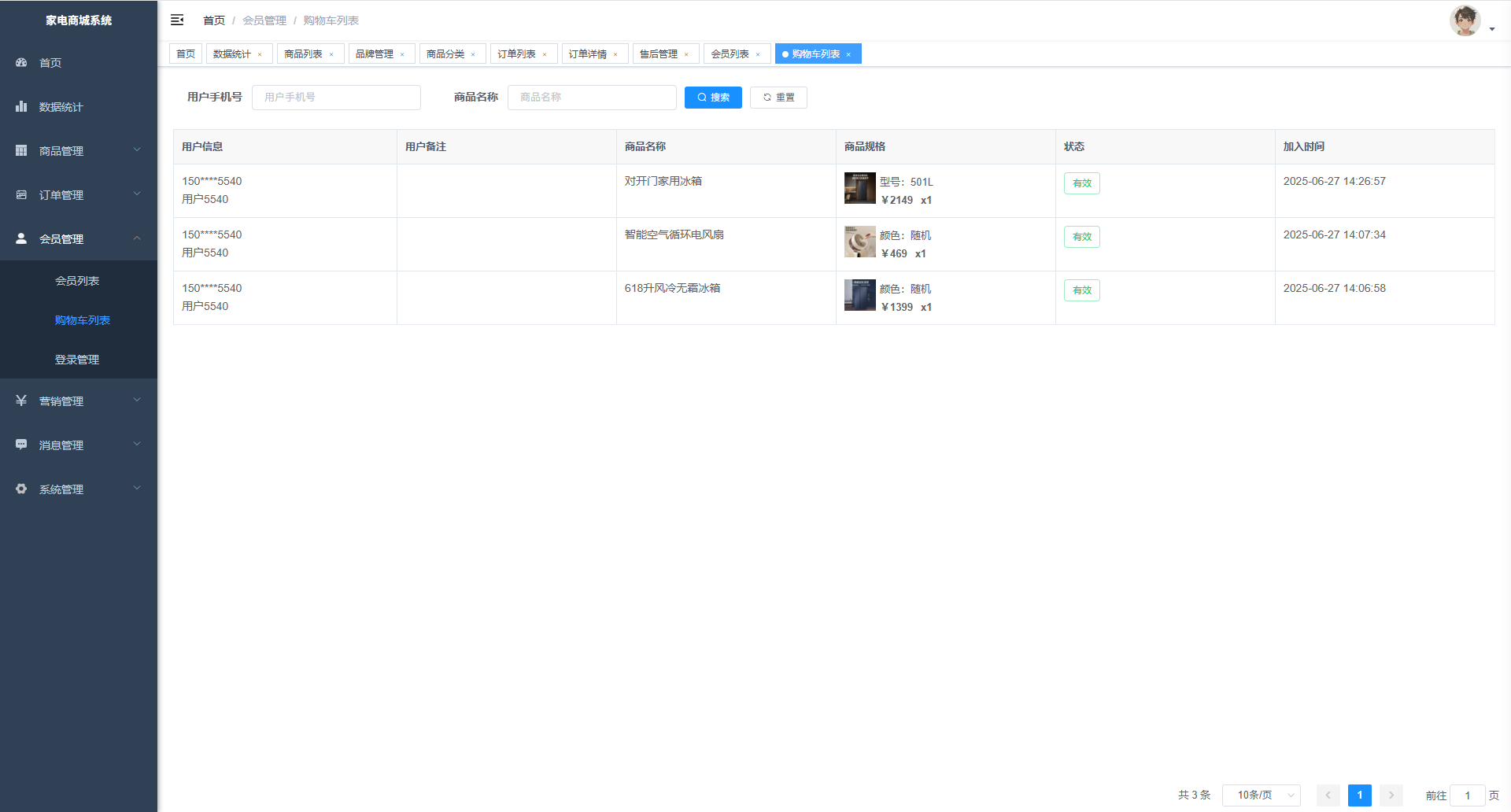Close the 商品列表 tab
This screenshot has width=1511, height=812.
331,54
